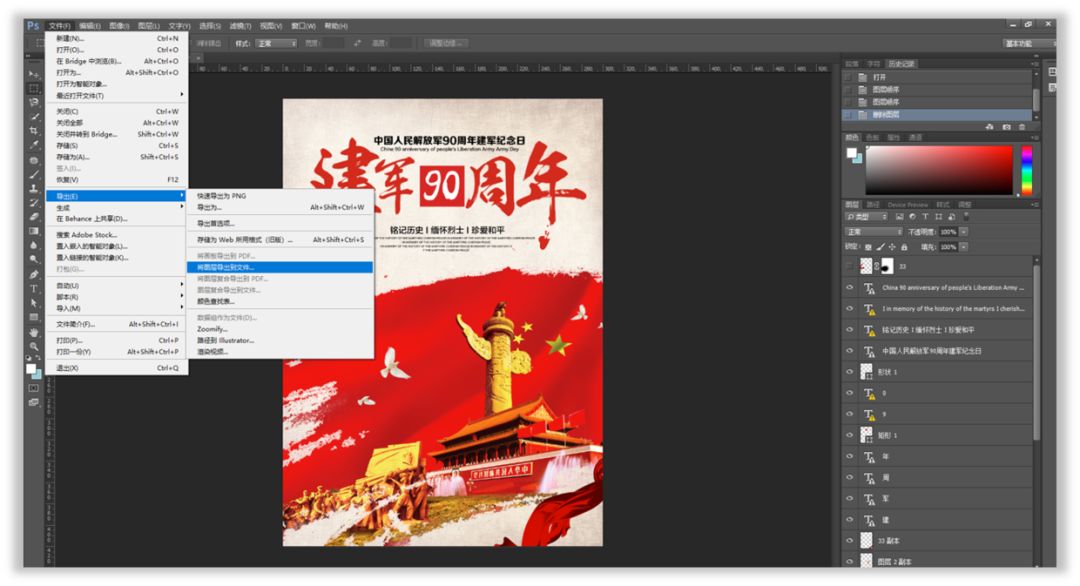Screen dimensions: 1080x586
Task: Select the Move tool in the toolbox
Action: [x=33, y=74]
